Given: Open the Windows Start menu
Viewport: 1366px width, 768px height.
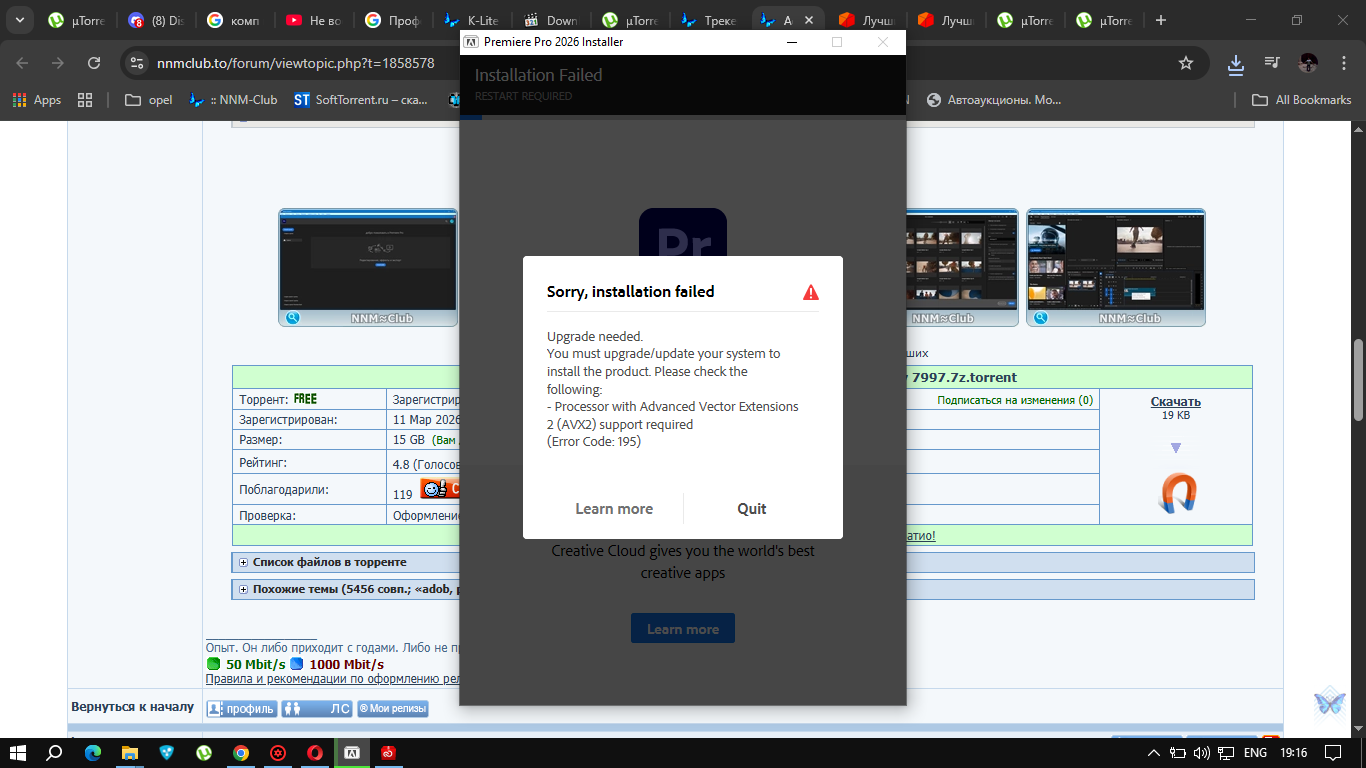Looking at the screenshot, I should click(x=17, y=752).
